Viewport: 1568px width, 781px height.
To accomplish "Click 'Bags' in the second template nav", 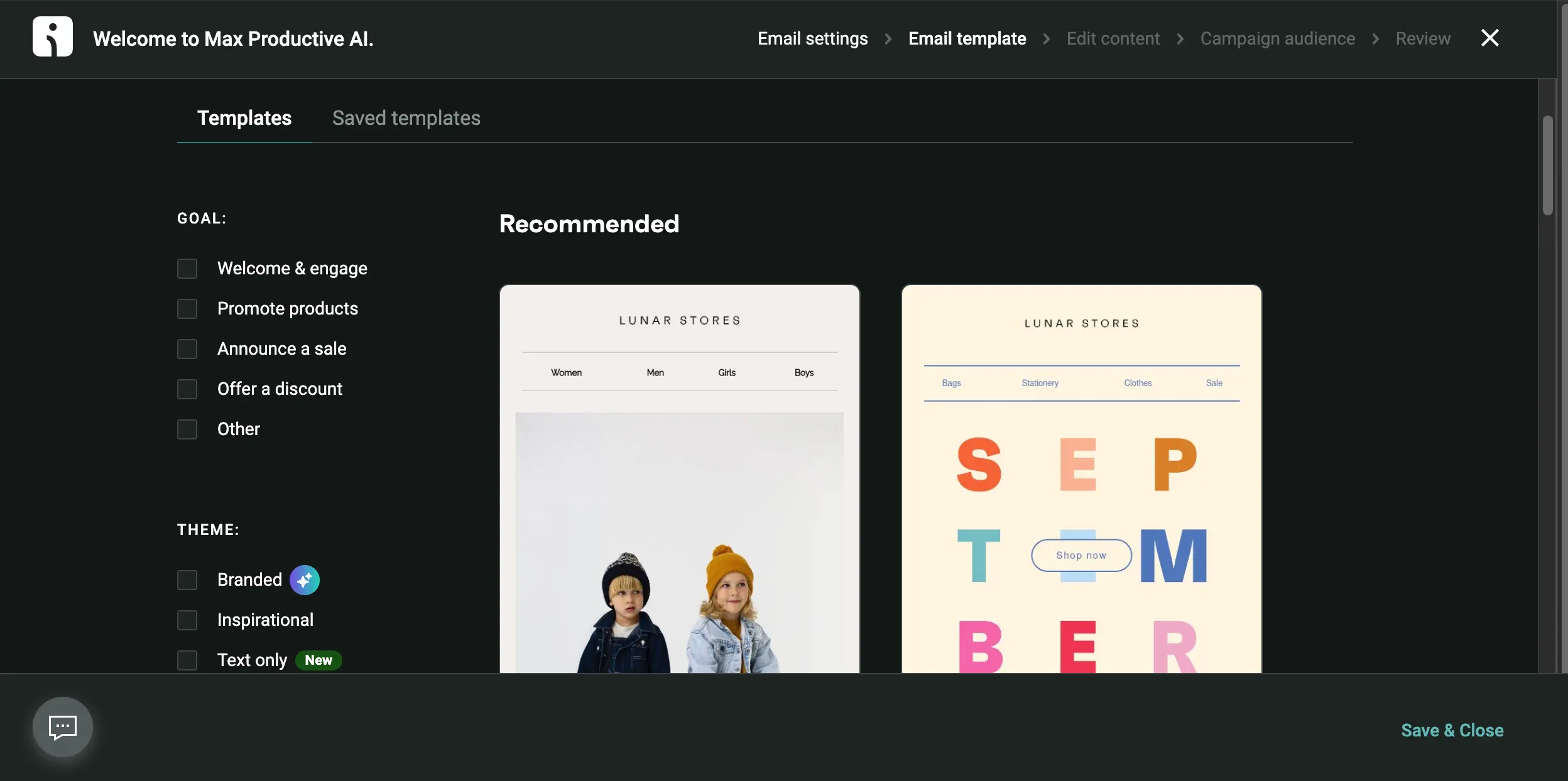I will pyautogui.click(x=951, y=383).
